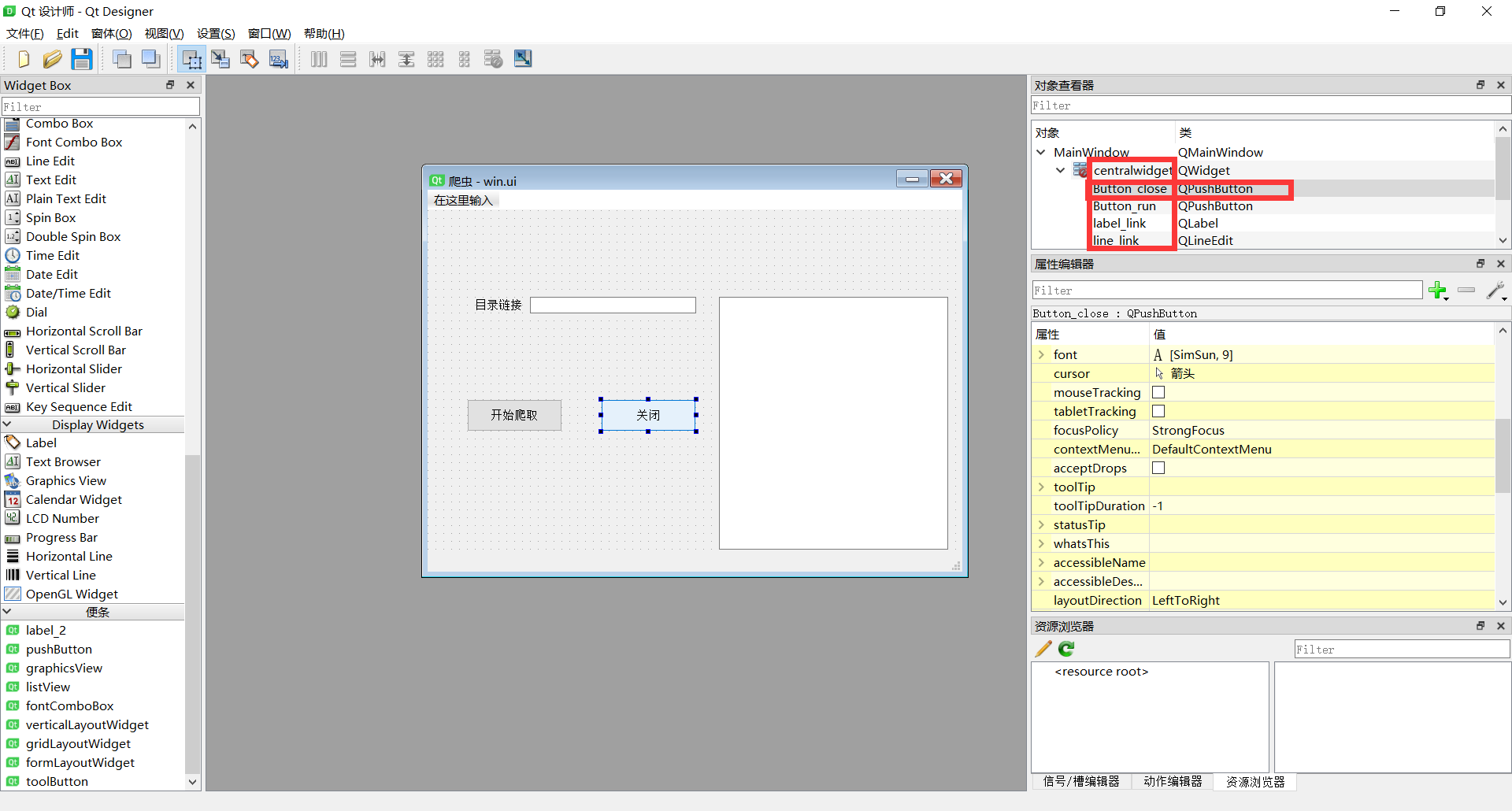Click the 目录链接 line edit field

613,305
